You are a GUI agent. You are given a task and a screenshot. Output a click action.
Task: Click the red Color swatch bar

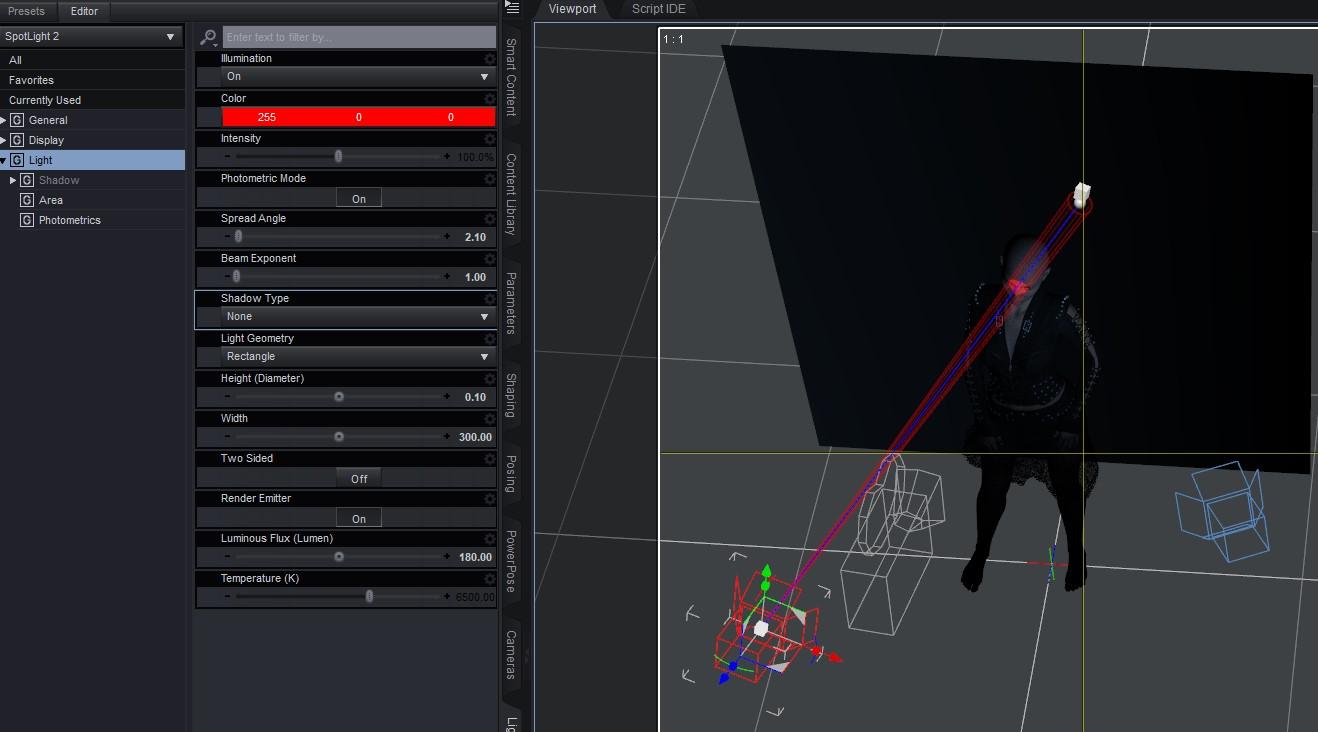tap(358, 117)
